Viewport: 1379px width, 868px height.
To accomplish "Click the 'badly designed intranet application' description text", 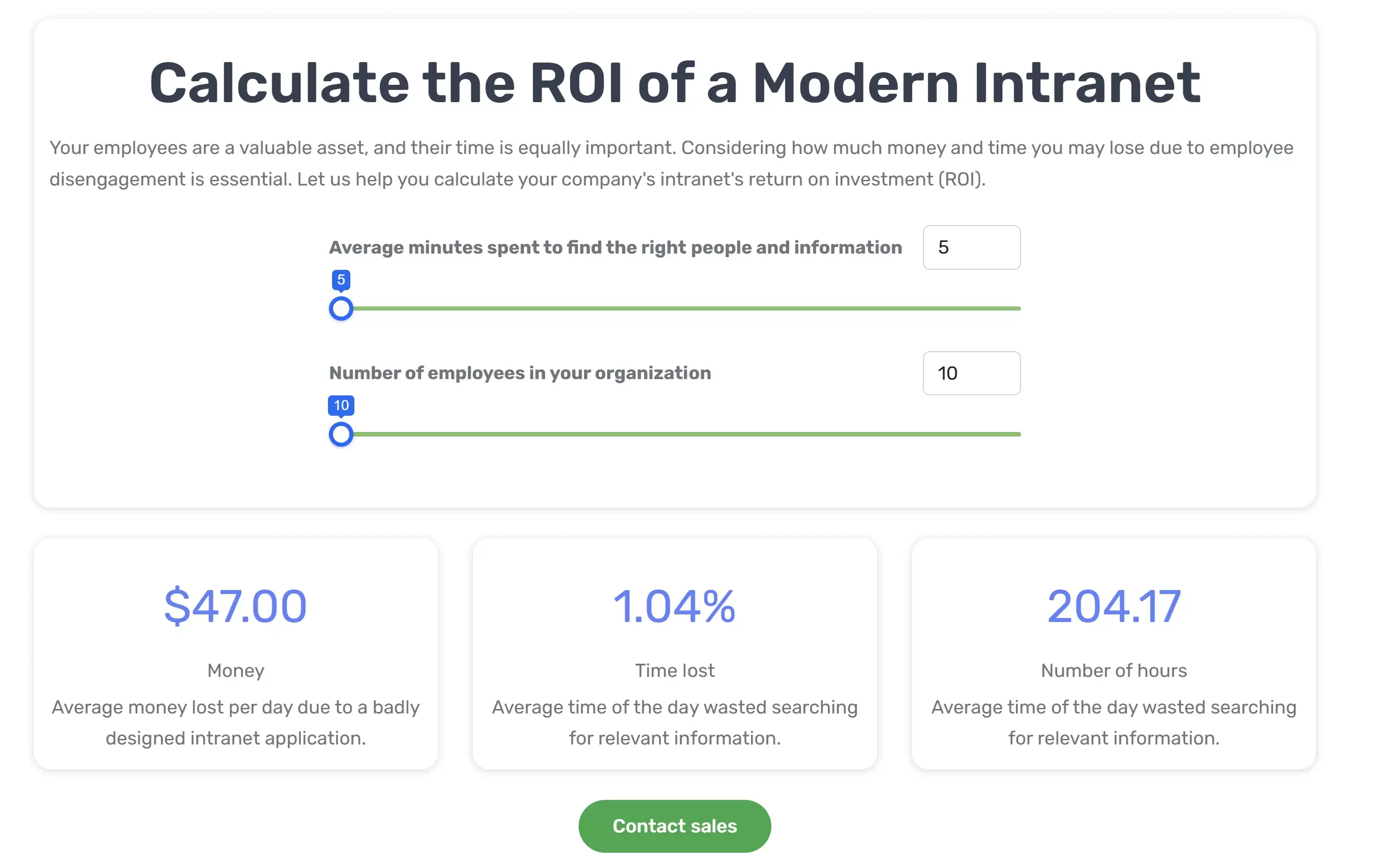I will (235, 723).
